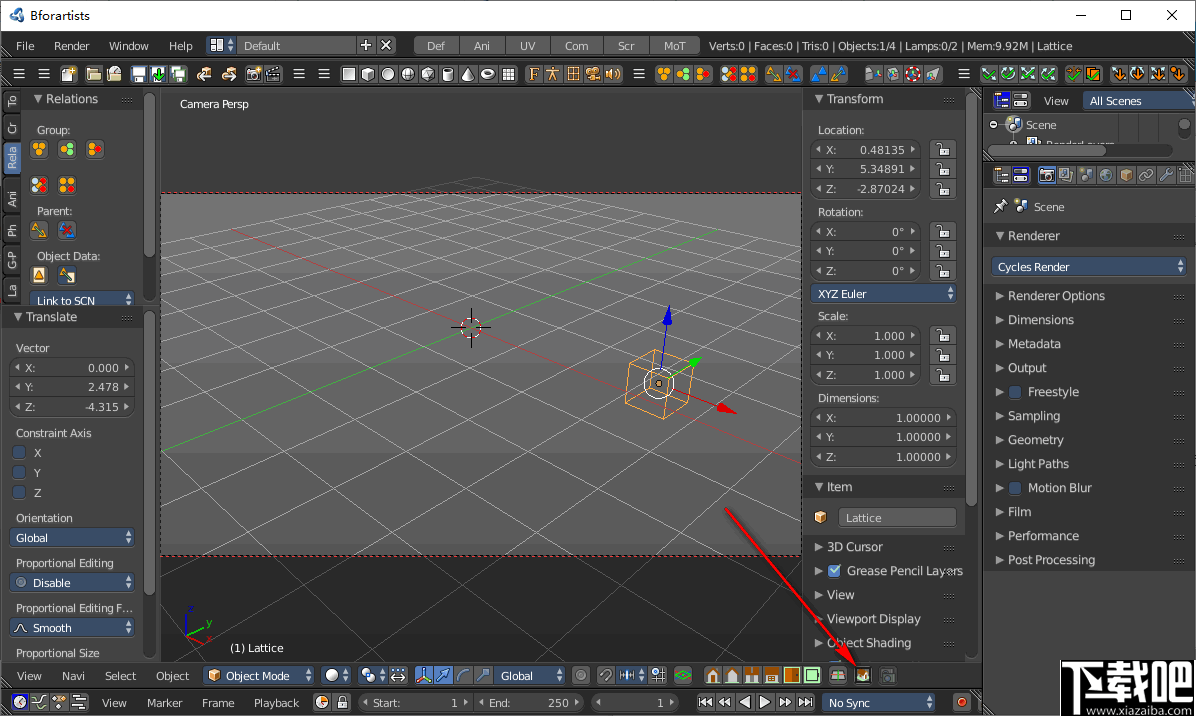Add a UV sphere from the toolbar

[x=408, y=74]
